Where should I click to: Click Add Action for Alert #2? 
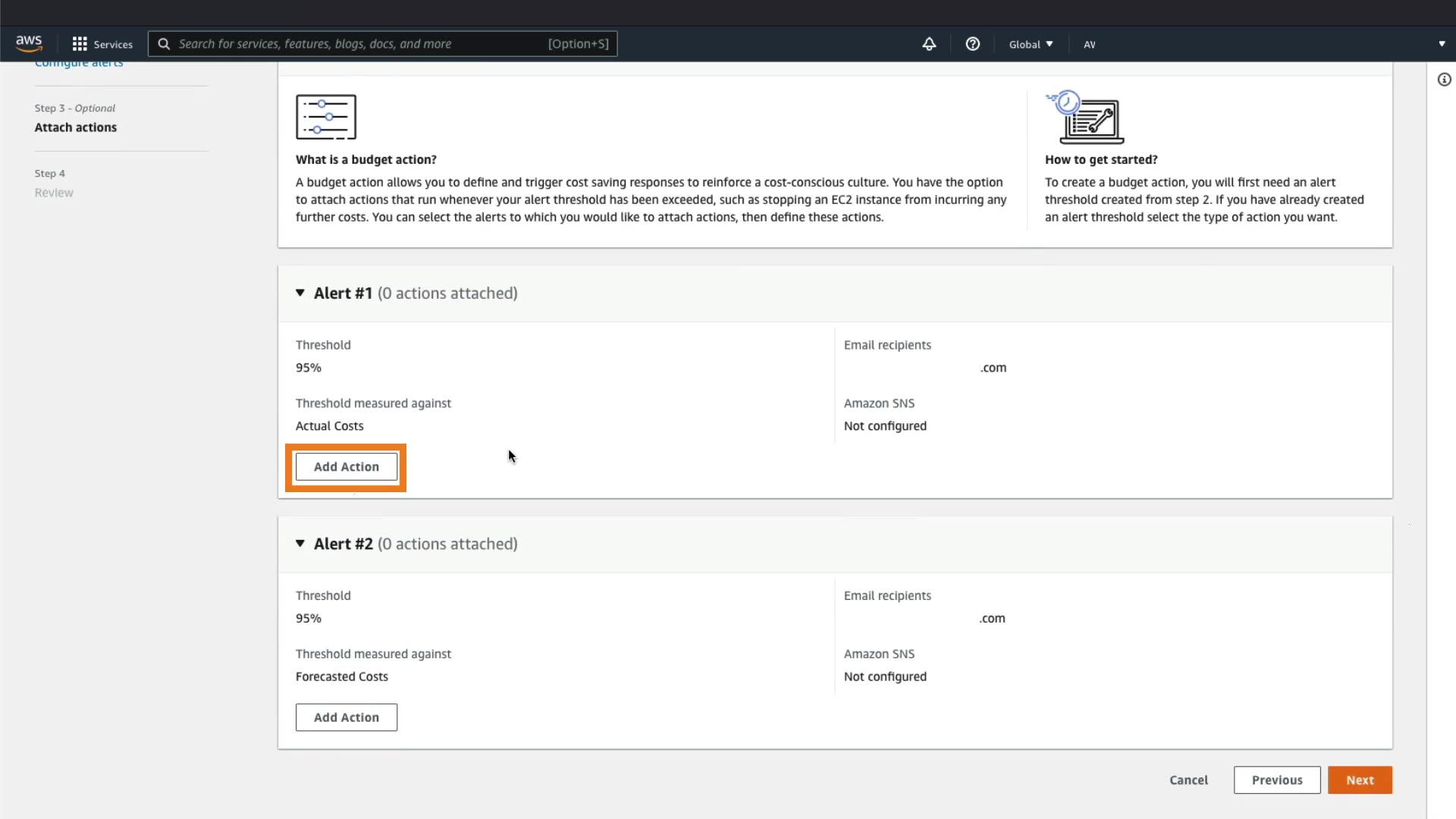(x=347, y=717)
